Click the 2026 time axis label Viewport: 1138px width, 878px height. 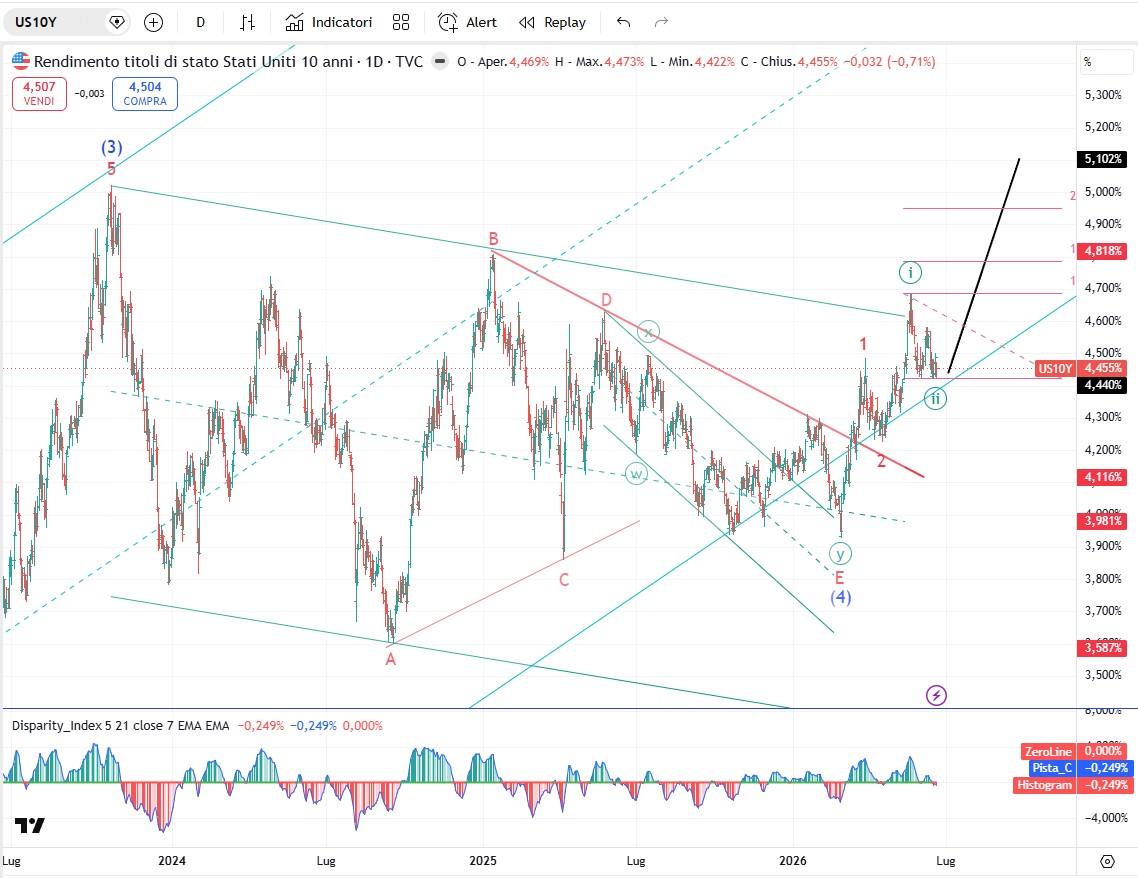[793, 861]
